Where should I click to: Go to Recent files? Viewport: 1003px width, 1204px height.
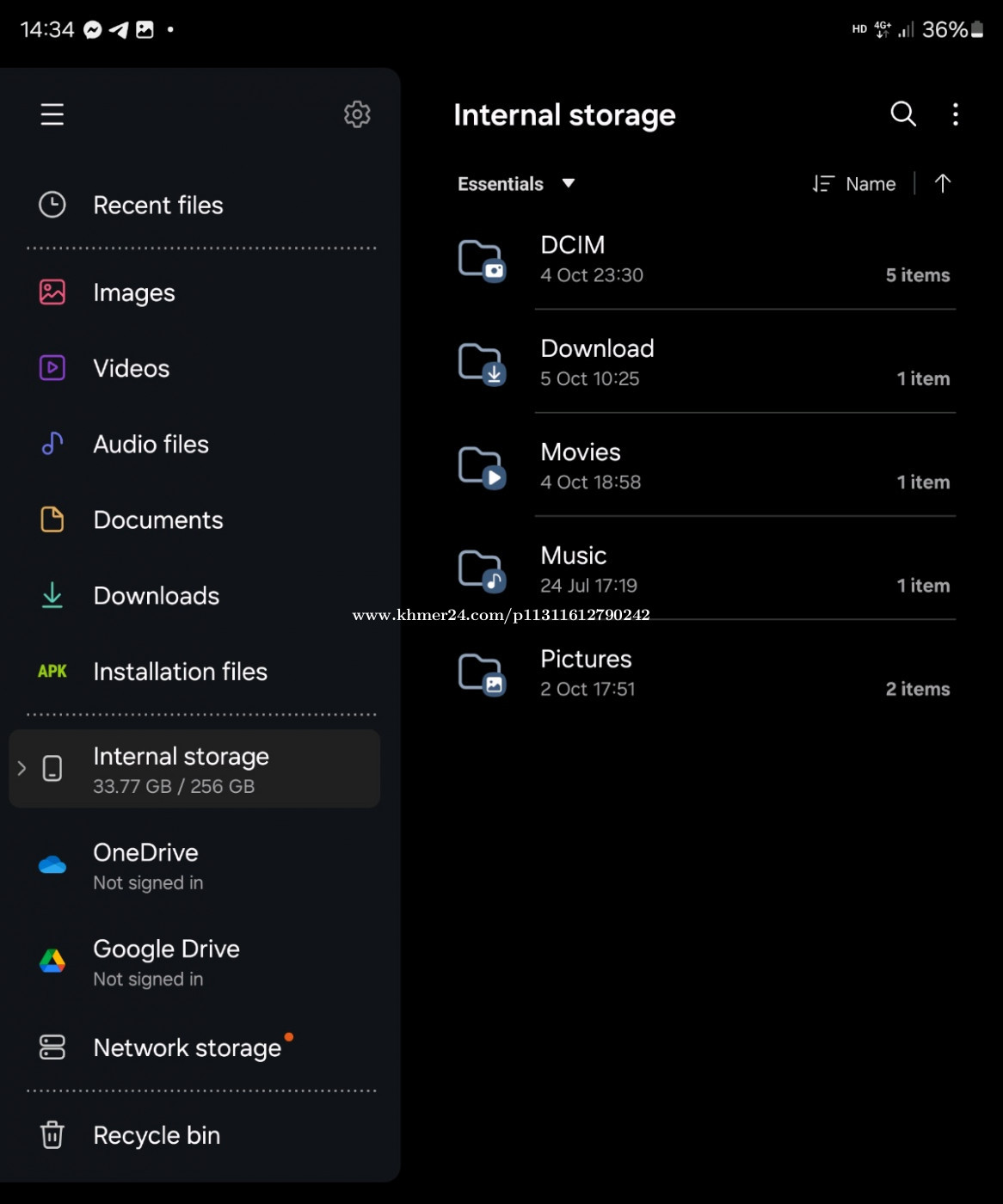click(157, 206)
